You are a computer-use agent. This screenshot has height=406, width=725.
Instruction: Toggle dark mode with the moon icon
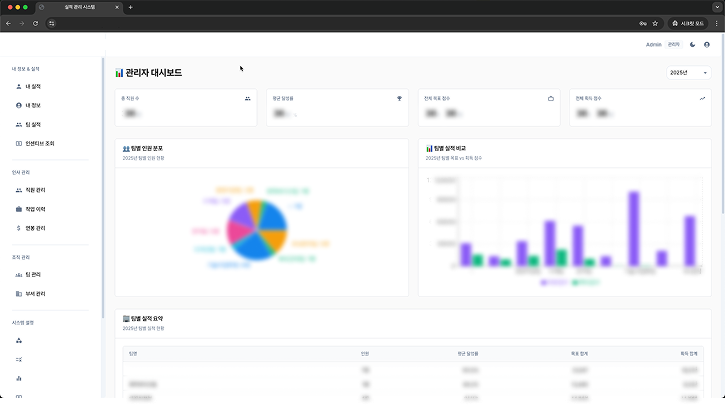point(692,45)
